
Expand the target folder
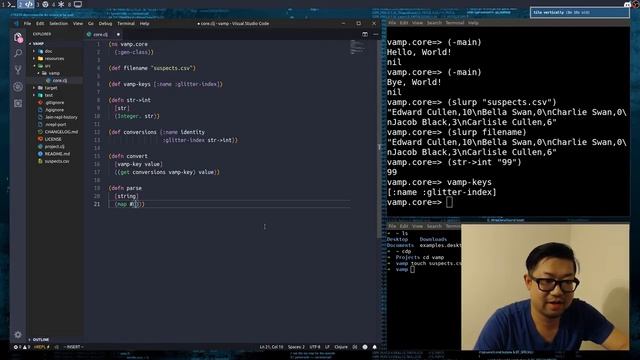(51, 88)
